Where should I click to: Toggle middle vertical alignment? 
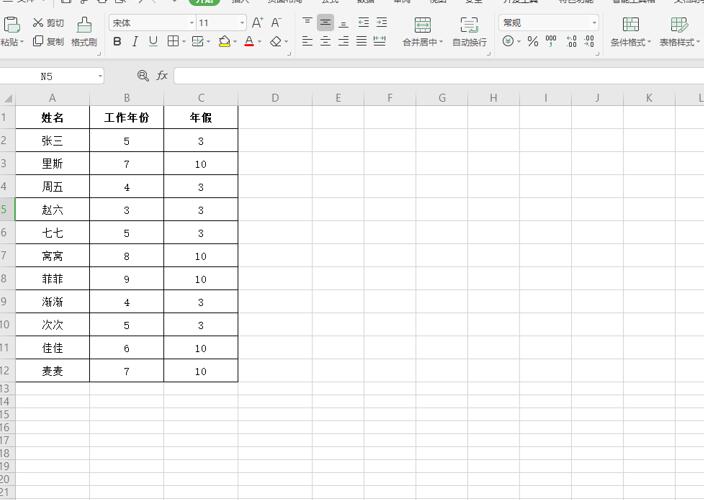point(326,22)
